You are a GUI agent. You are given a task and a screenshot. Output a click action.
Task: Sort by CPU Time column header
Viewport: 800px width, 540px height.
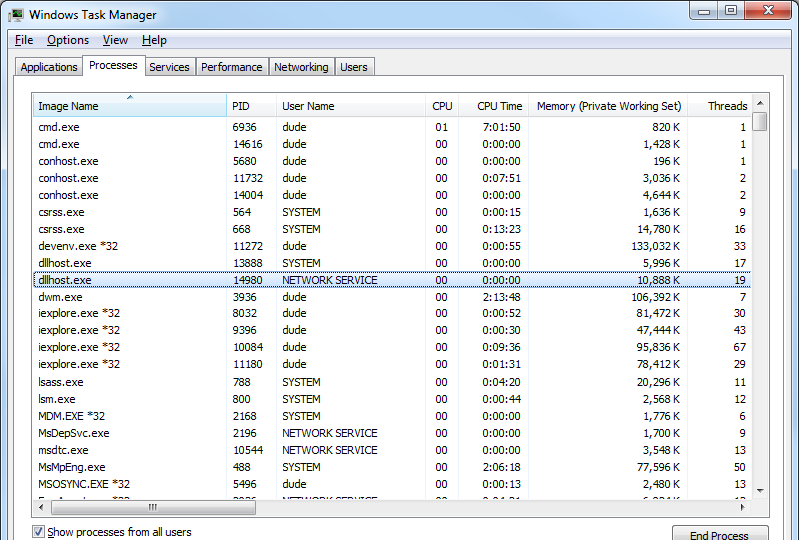pos(493,106)
